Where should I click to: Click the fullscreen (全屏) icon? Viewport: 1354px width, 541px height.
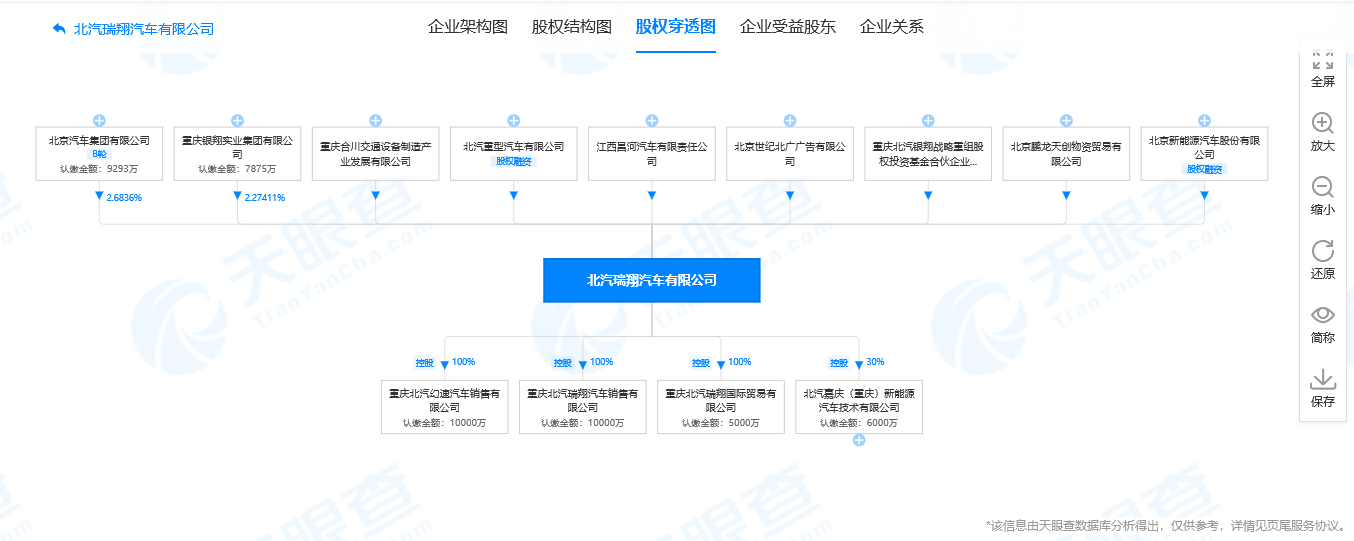click(1322, 61)
